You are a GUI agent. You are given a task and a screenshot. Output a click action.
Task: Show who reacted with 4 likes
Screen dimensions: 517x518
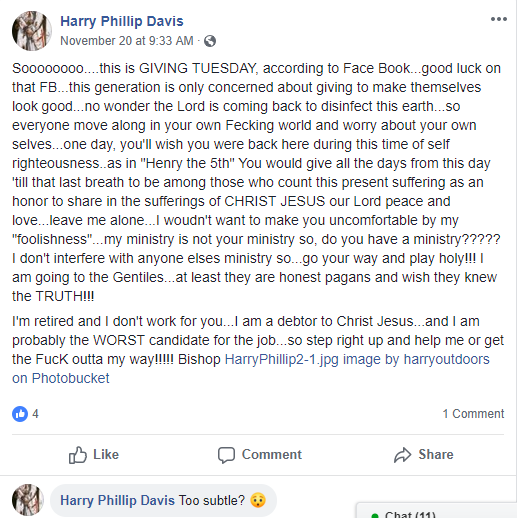tap(35, 414)
